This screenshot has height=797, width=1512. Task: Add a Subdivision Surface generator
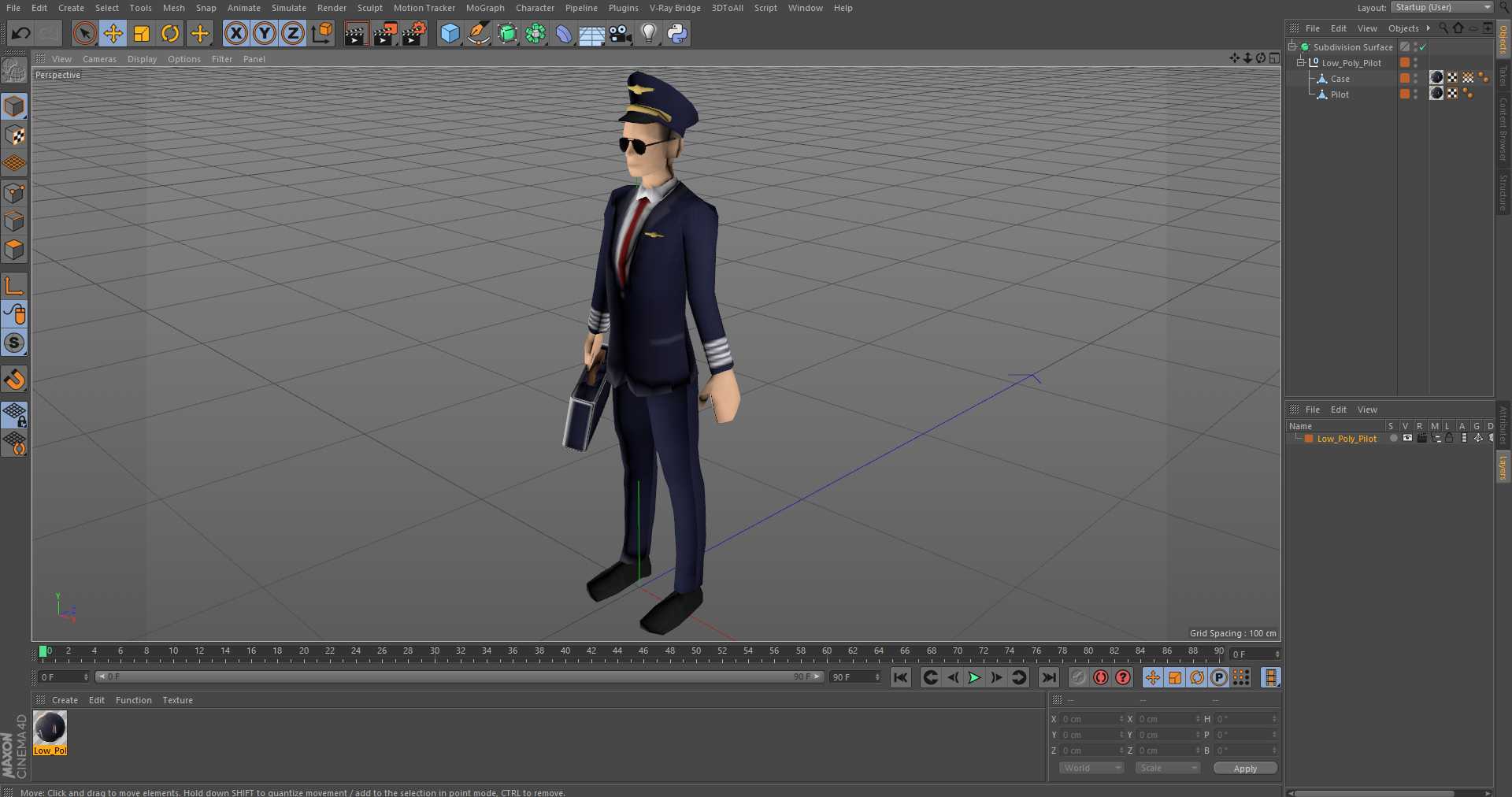tap(507, 33)
